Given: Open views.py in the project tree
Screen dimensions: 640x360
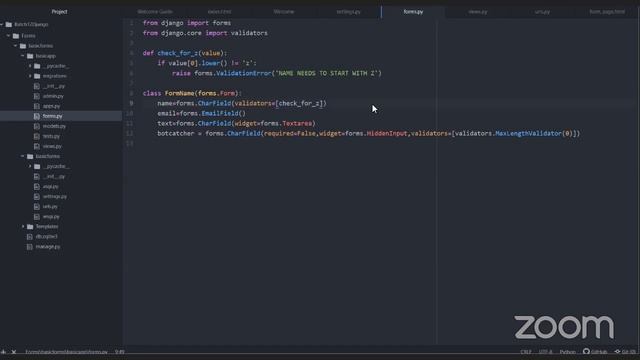Looking at the screenshot, I should pos(52,146).
